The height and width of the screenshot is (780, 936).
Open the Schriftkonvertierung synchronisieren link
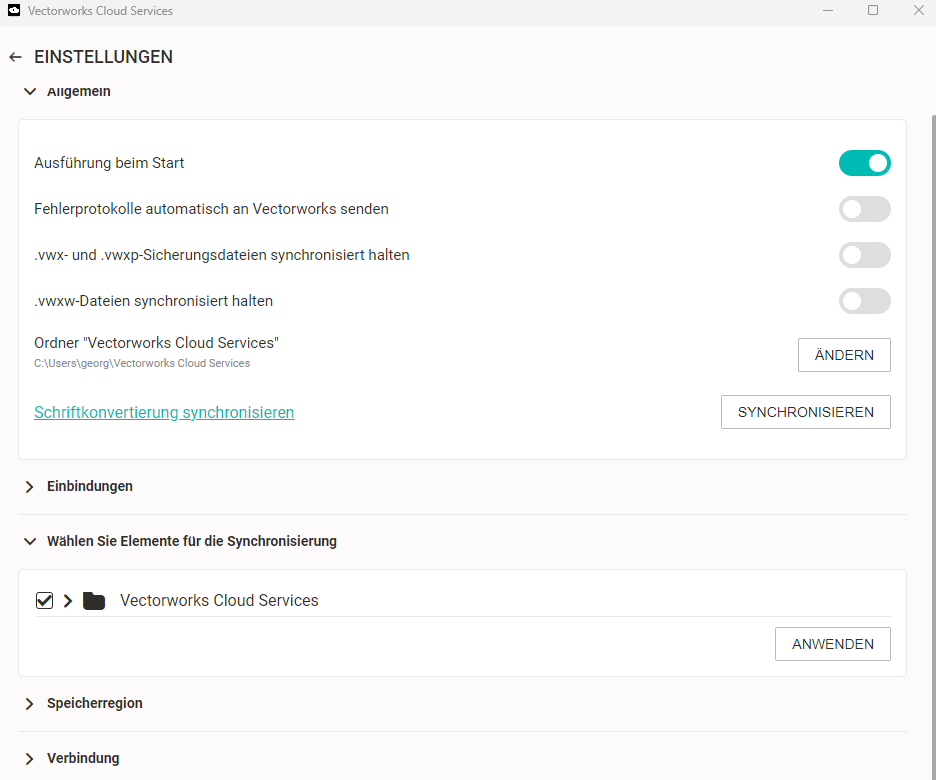[x=164, y=412]
